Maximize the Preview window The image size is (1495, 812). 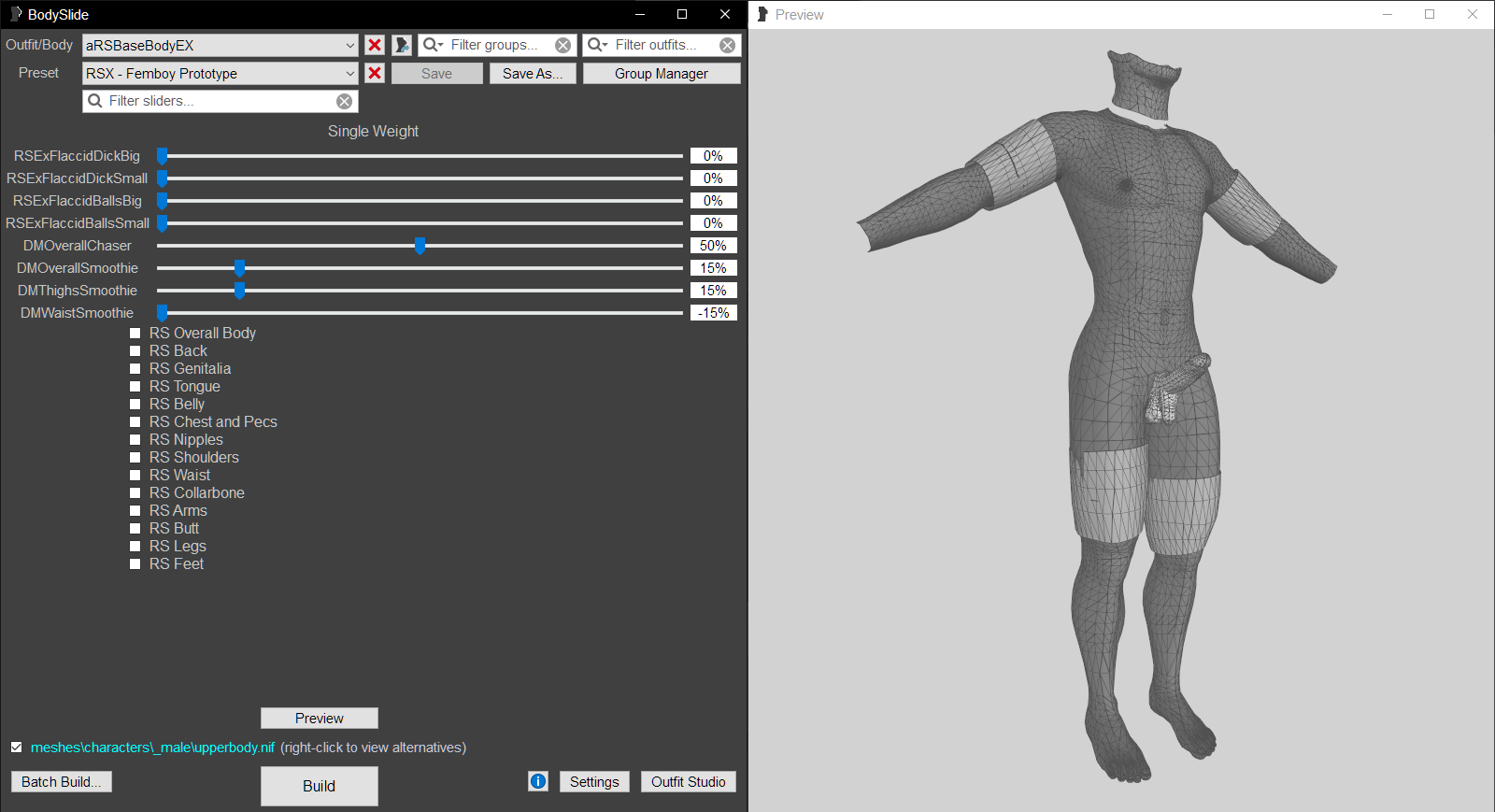[1430, 14]
